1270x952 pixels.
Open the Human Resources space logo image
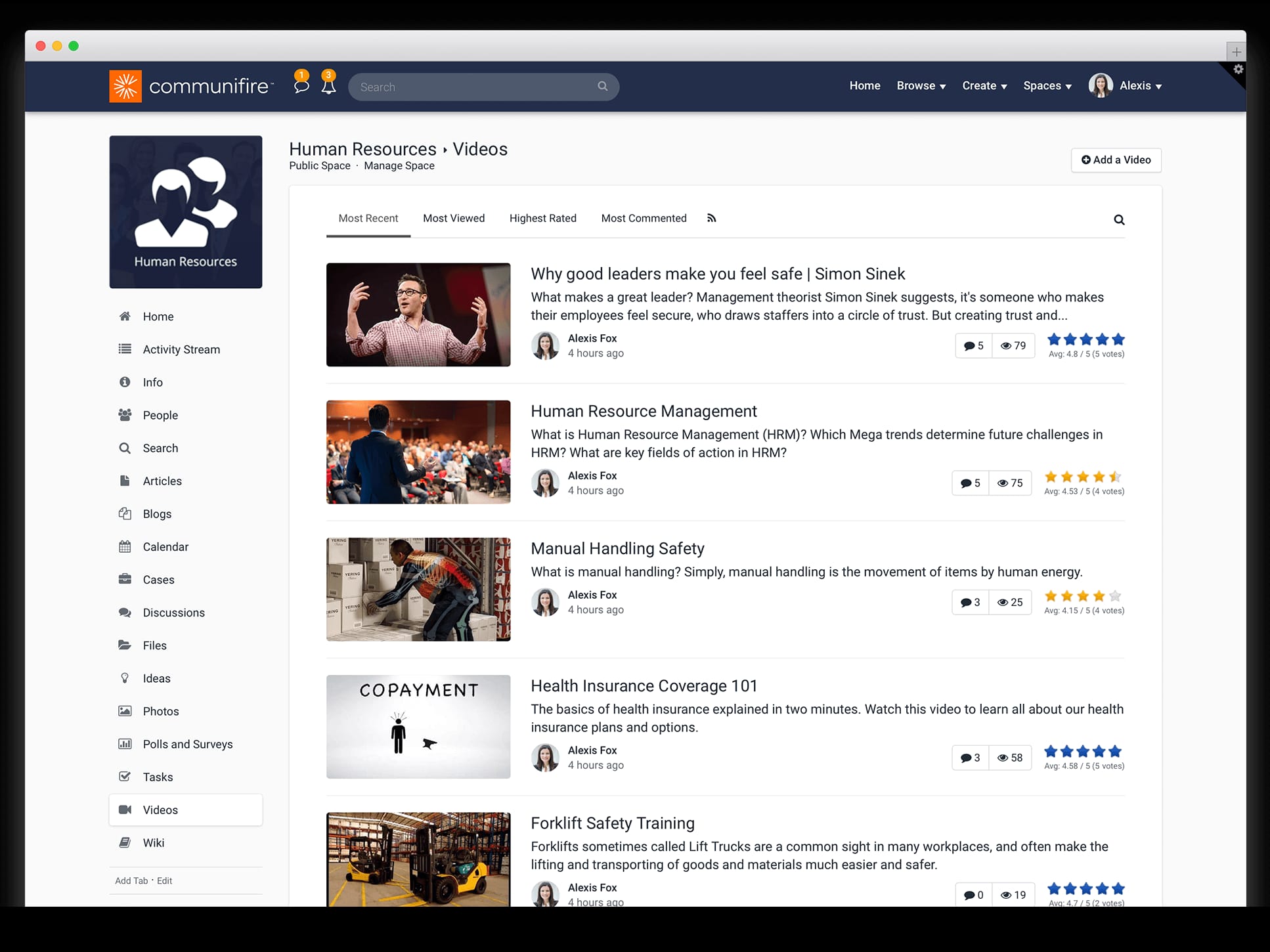click(186, 212)
